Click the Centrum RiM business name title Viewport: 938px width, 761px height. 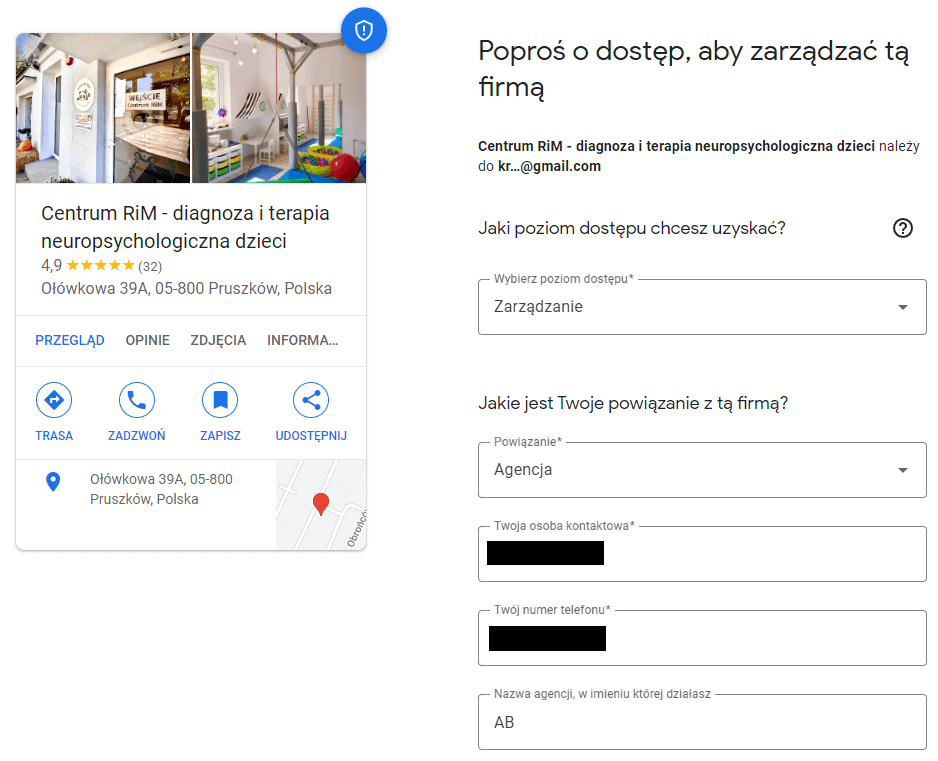(185, 227)
